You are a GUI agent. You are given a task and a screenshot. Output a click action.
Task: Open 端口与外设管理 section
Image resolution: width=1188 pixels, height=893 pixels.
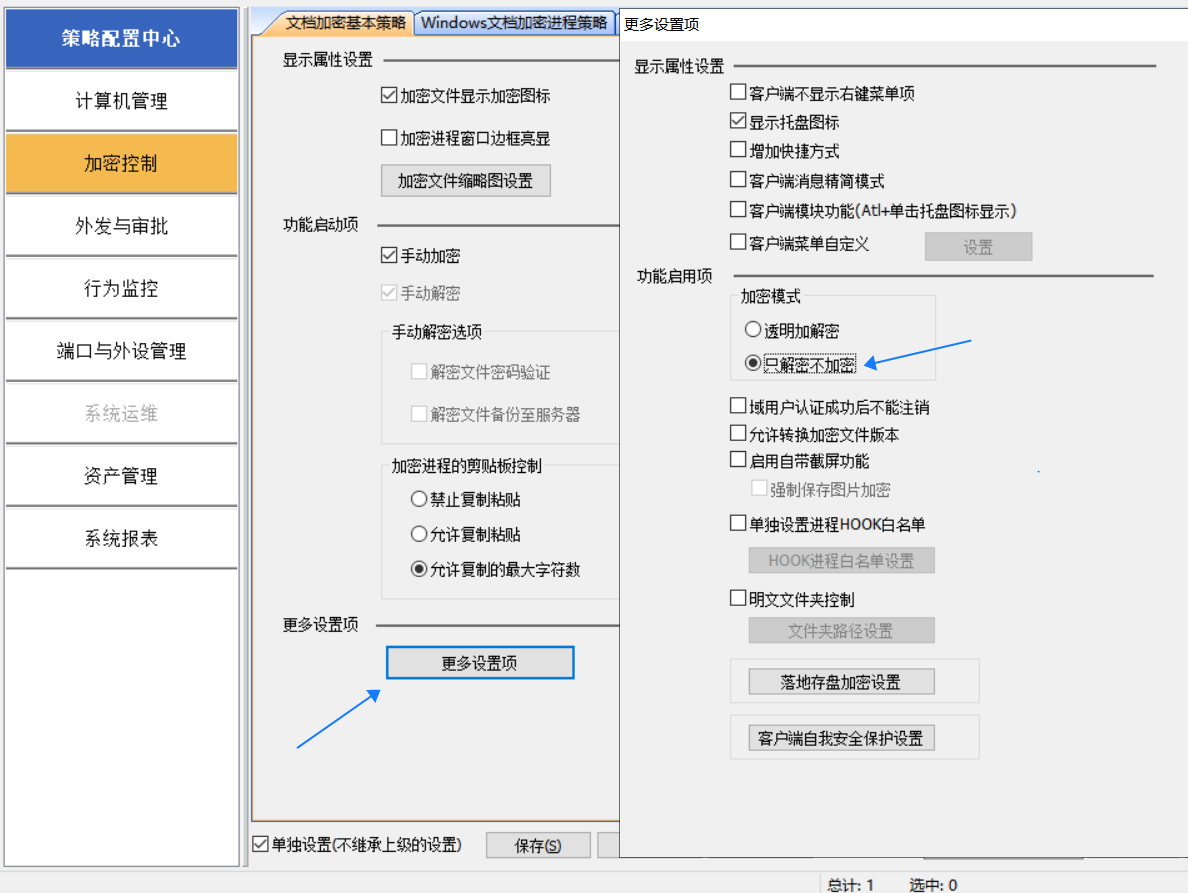(x=121, y=351)
